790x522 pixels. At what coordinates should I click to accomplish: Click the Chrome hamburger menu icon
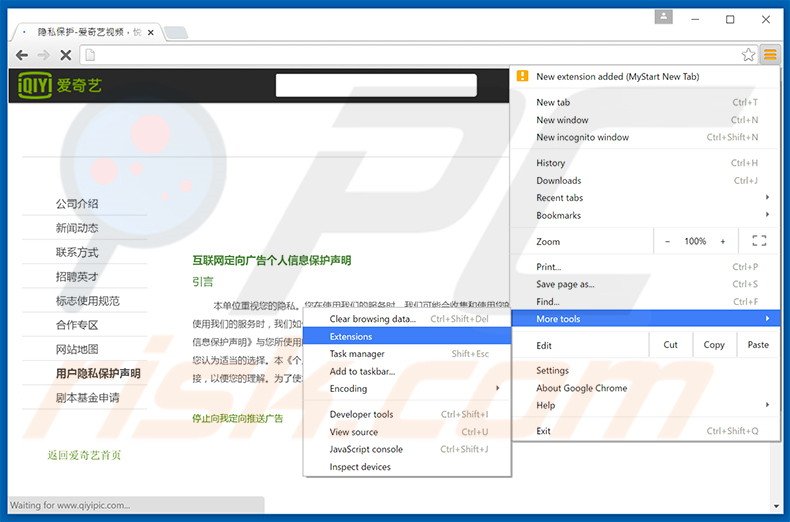[769, 55]
